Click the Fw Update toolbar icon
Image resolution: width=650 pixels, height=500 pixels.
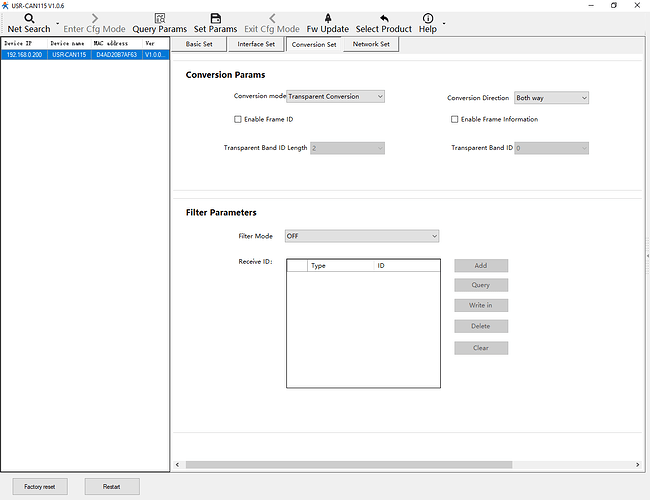click(328, 18)
